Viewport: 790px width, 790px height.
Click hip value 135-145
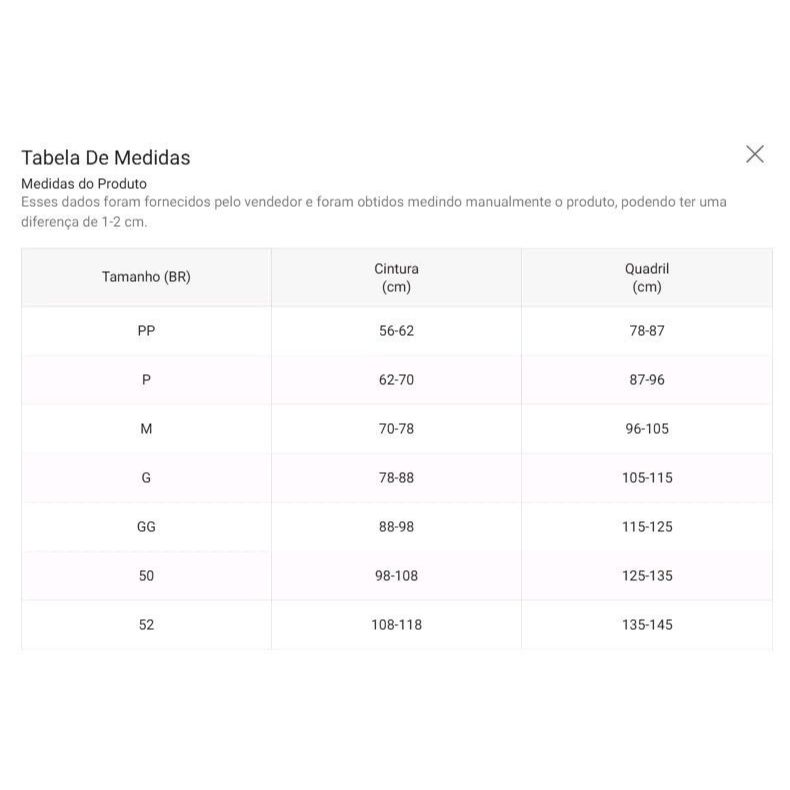pos(646,625)
